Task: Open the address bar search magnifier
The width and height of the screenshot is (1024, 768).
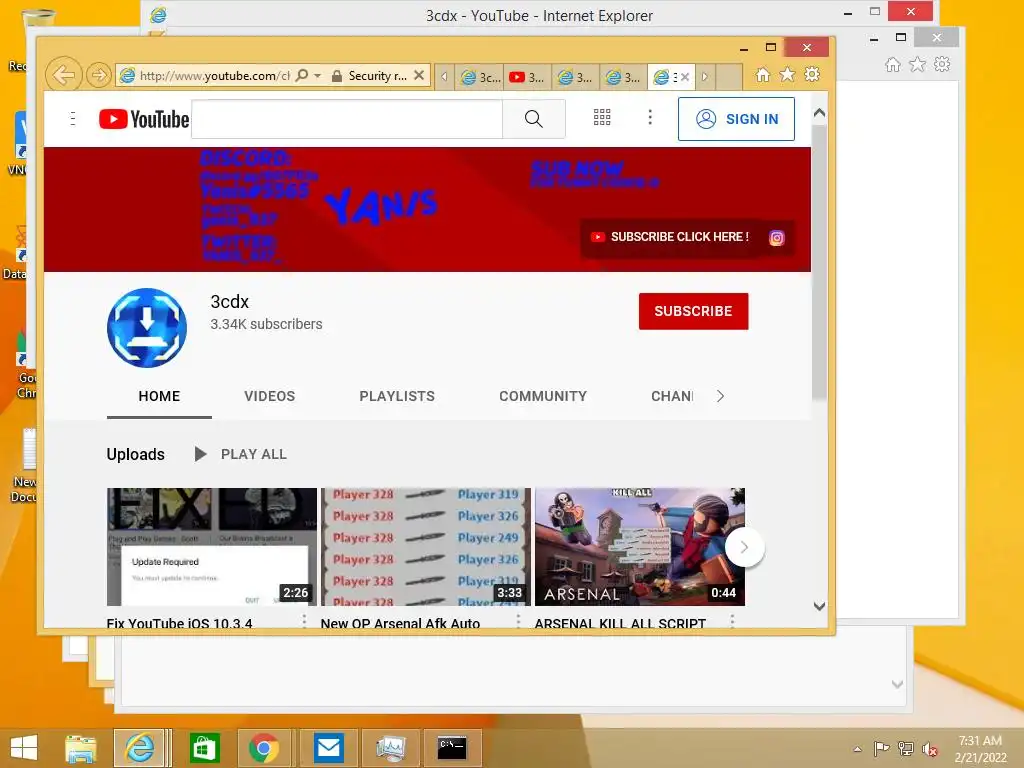Action: (301, 76)
